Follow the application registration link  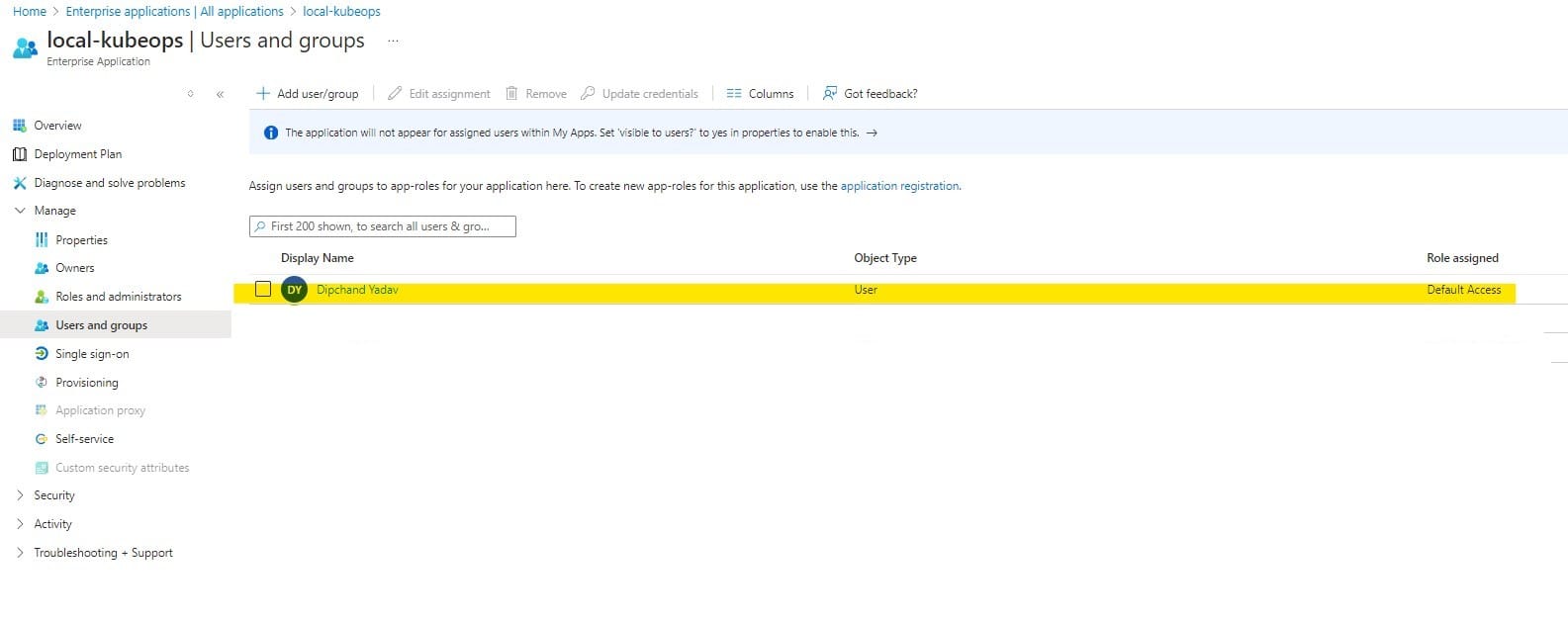(899, 186)
